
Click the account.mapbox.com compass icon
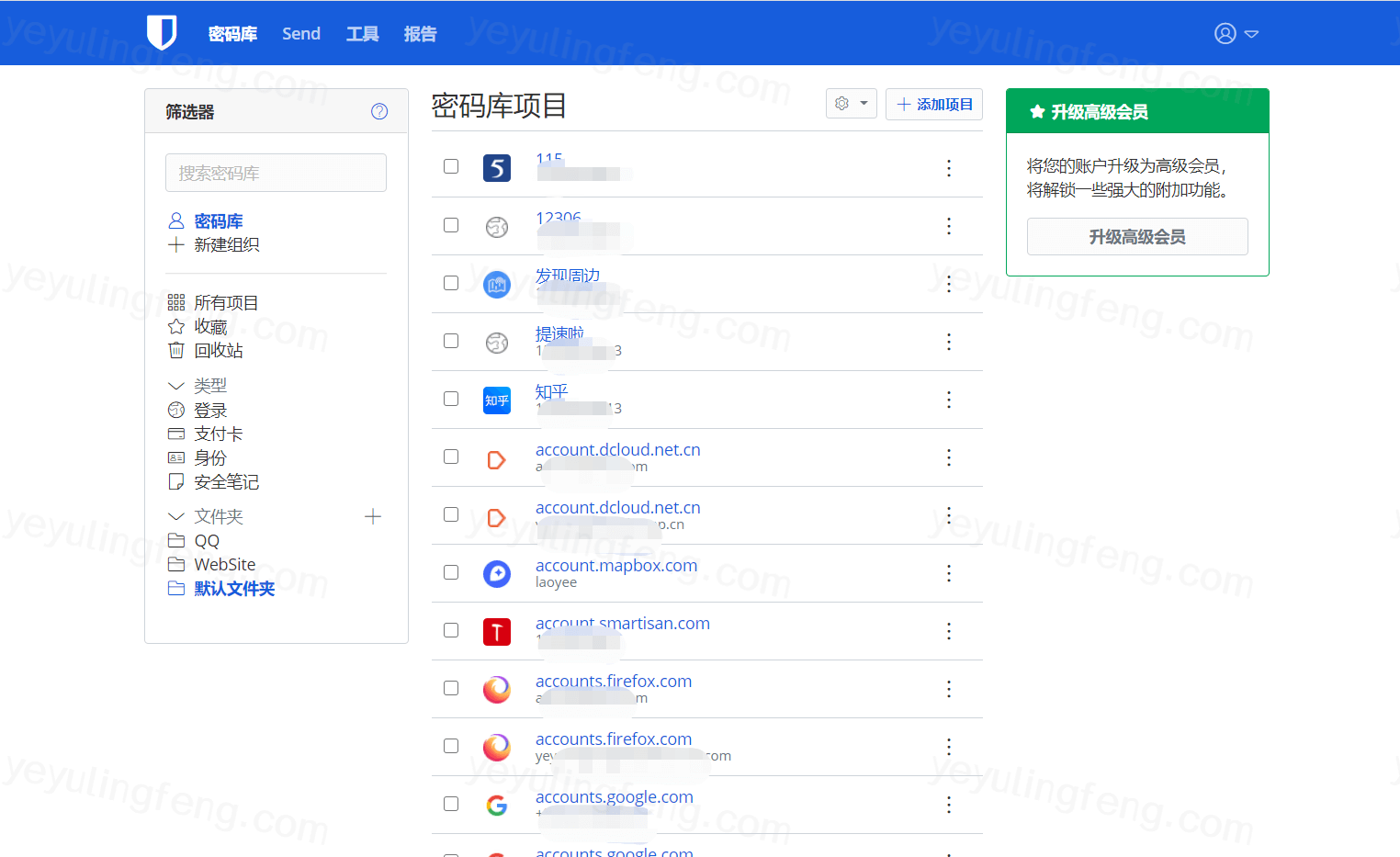pos(497,574)
